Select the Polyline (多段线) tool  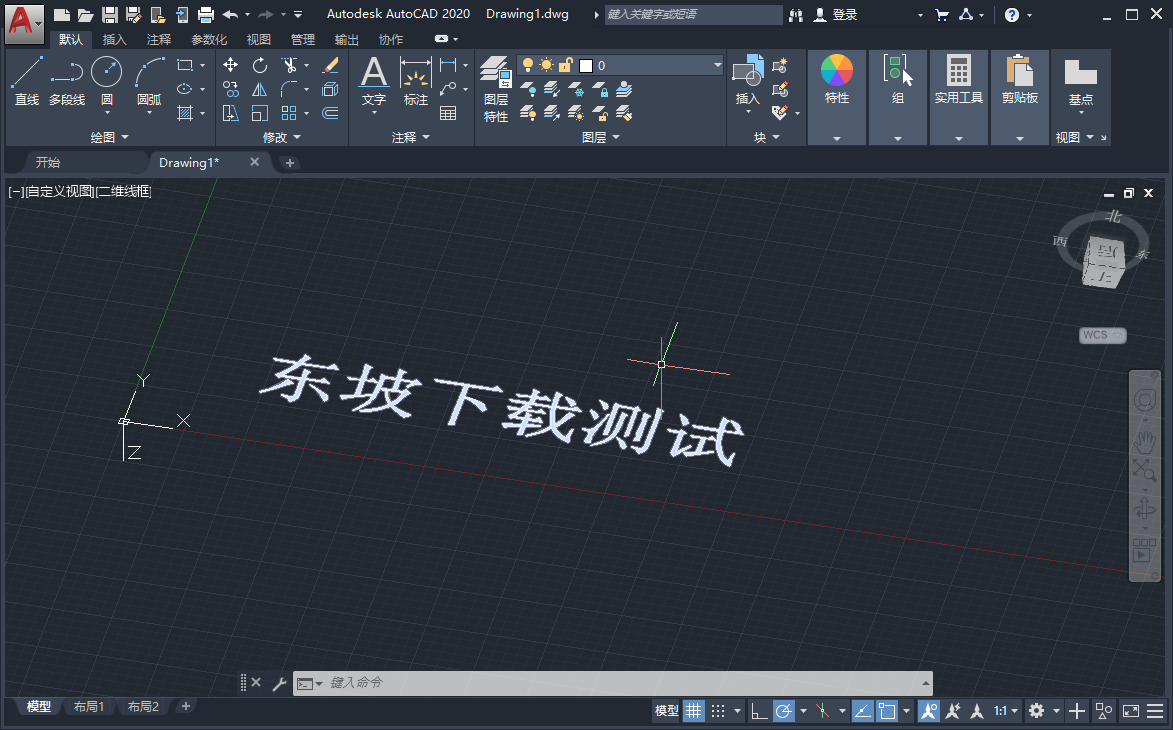(x=66, y=74)
